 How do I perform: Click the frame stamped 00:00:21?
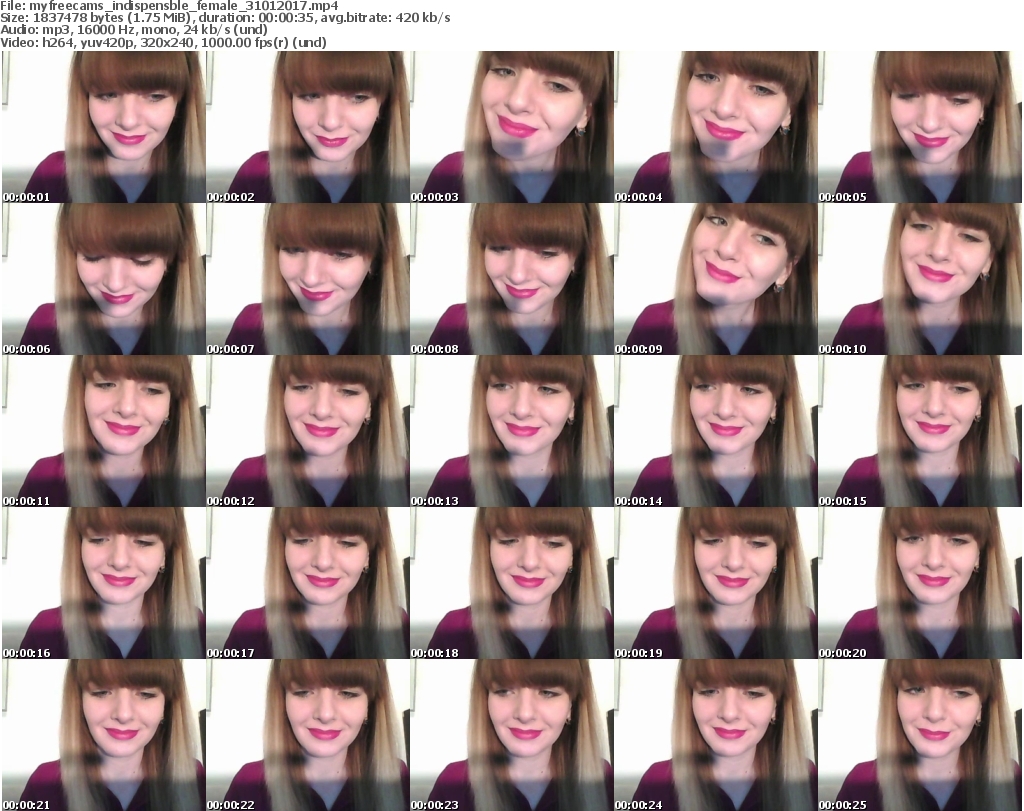point(103,735)
